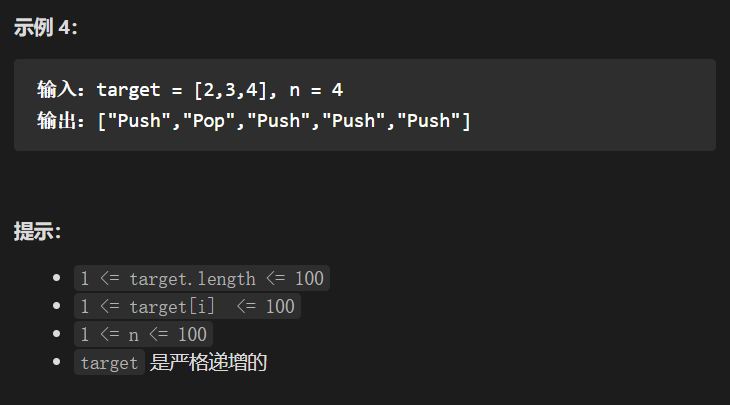This screenshot has height=405, width=730.
Task: Click the word target in the input line
Action: (128, 90)
